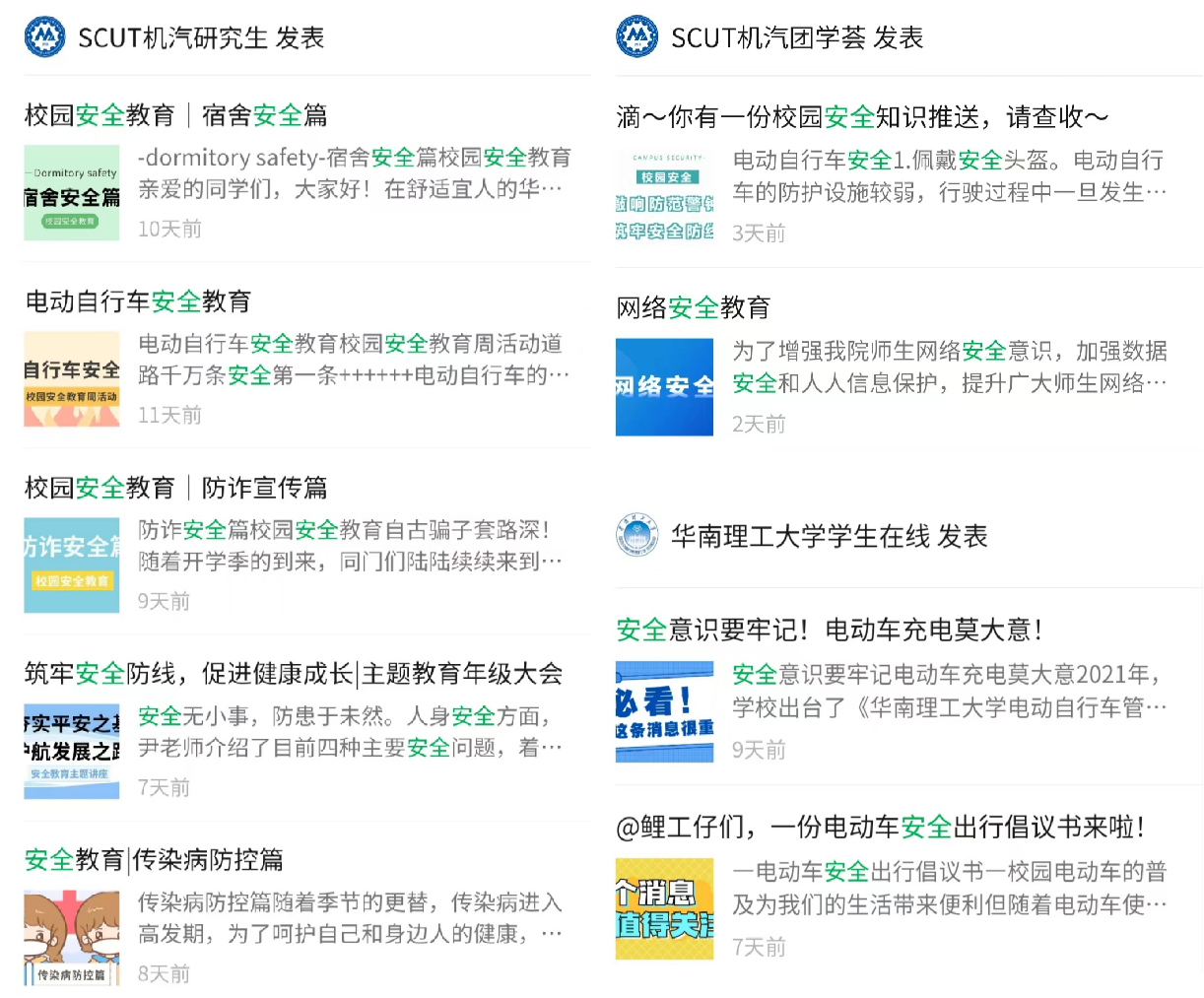Screen dimensions: 1204x998
Task: Click summary starting 为了增强我院师生网络安全意识
Action: [950, 366]
